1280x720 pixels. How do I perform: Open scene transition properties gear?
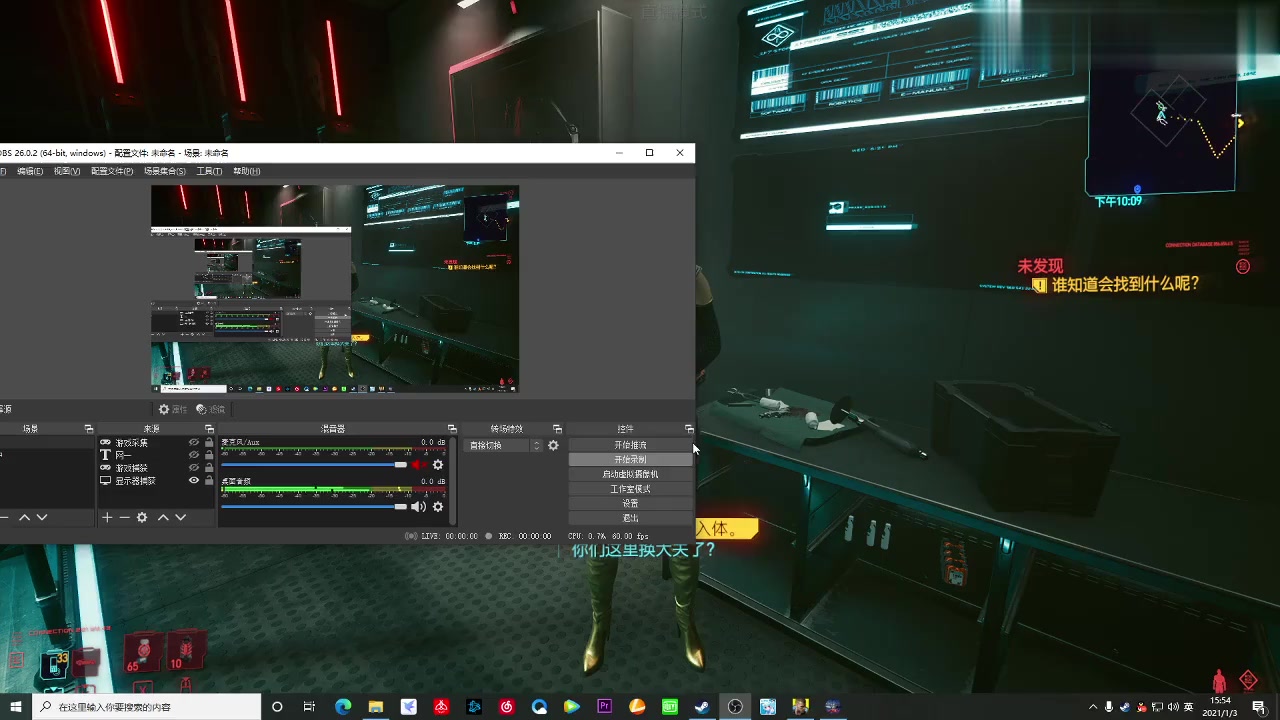tap(553, 445)
